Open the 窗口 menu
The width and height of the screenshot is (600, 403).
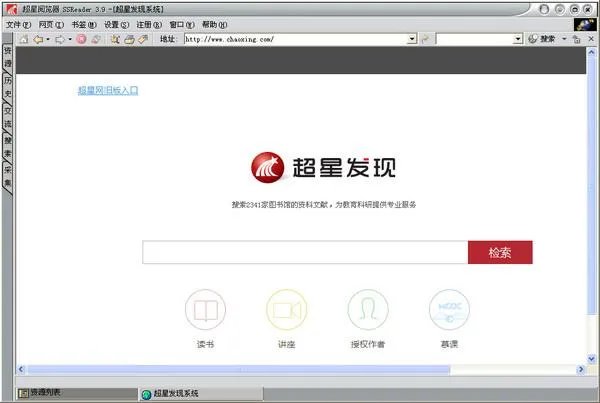click(182, 25)
